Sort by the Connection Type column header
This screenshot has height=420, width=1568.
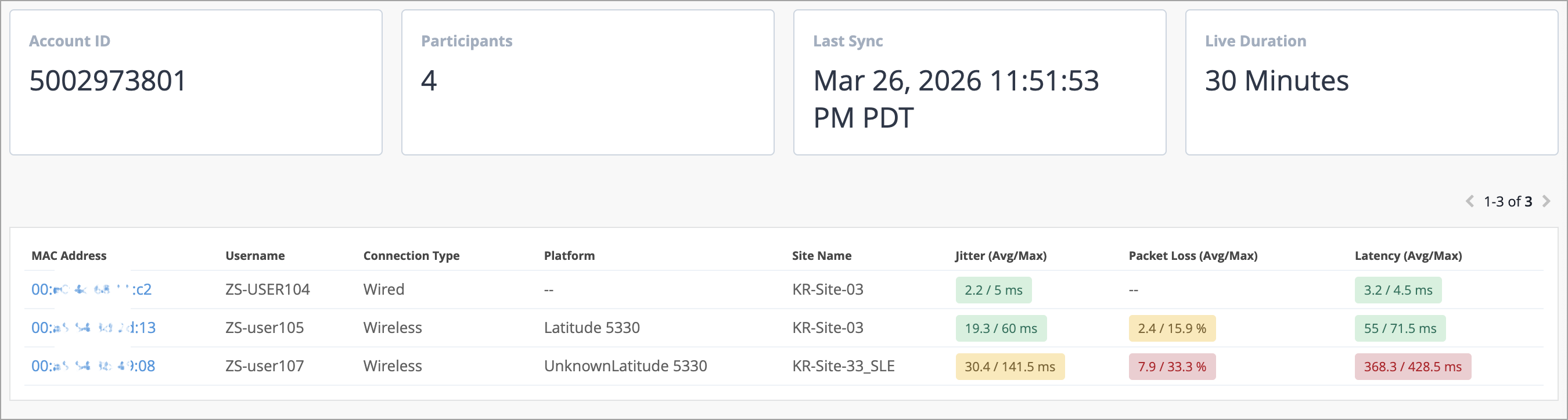[412, 256]
